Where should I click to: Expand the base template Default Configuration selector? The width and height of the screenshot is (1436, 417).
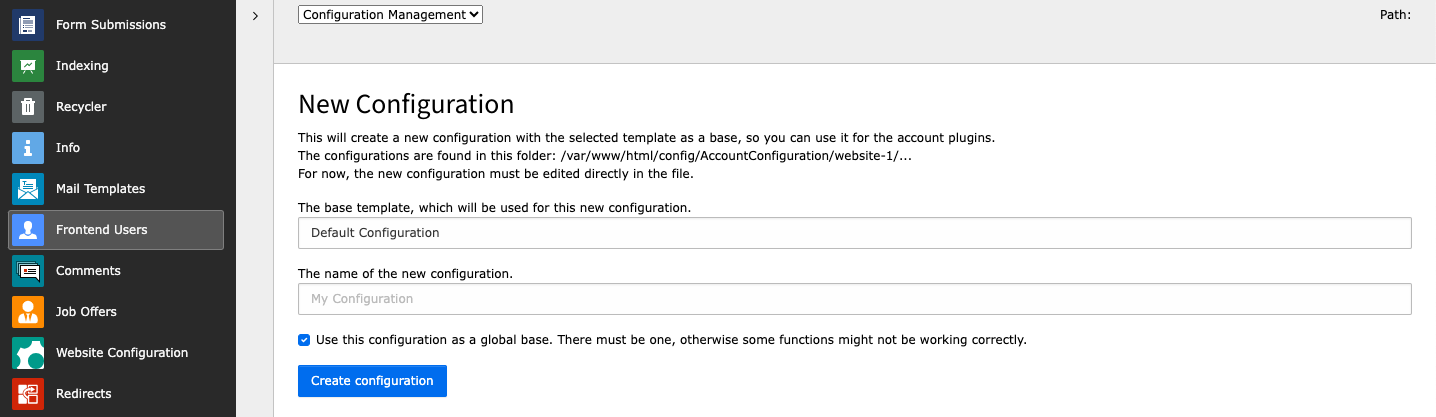[x=854, y=233]
